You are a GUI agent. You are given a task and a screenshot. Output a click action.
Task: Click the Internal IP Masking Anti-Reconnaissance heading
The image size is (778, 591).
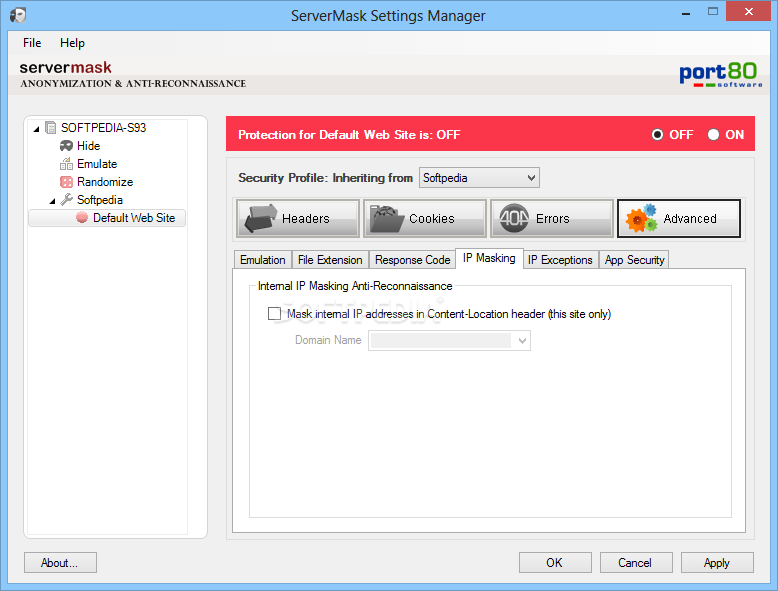click(x=355, y=286)
